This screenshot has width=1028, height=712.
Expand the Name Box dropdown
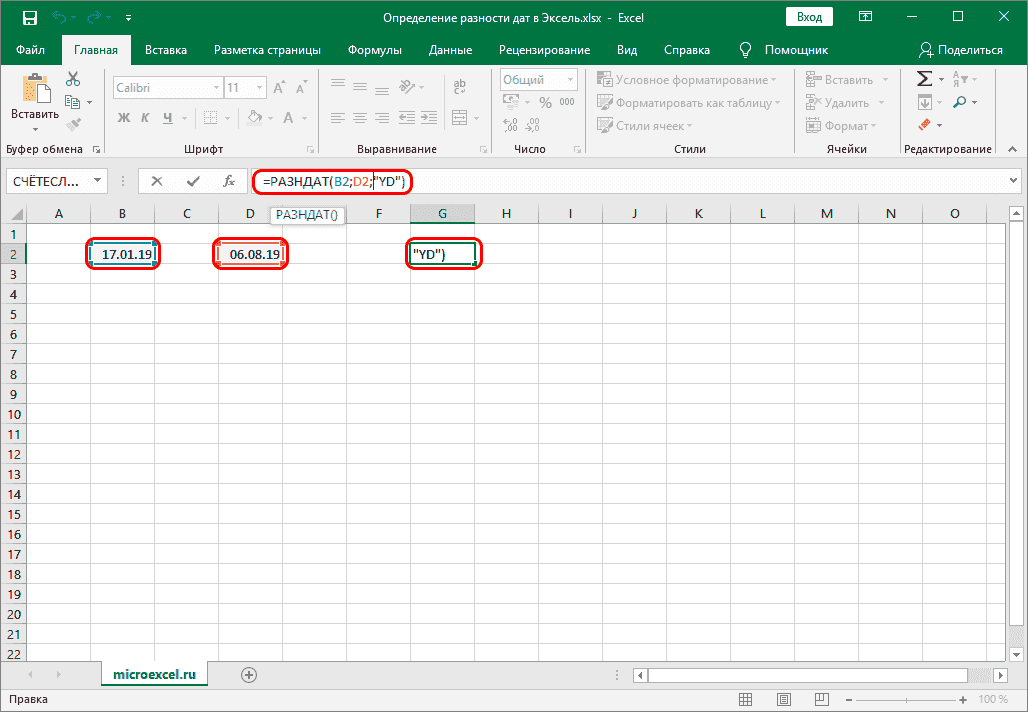tap(98, 181)
